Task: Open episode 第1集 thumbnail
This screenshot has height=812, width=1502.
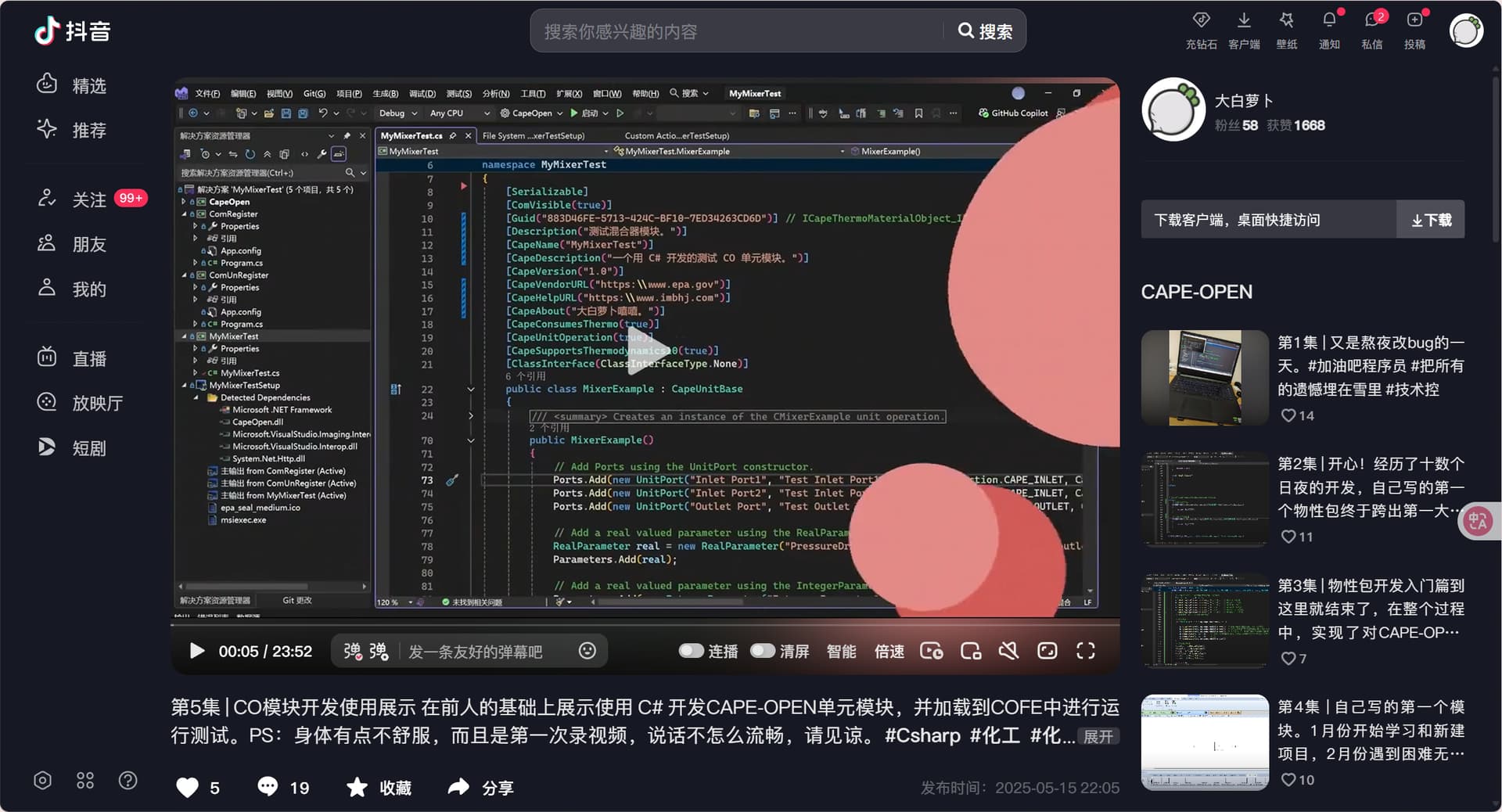Action: [1205, 378]
